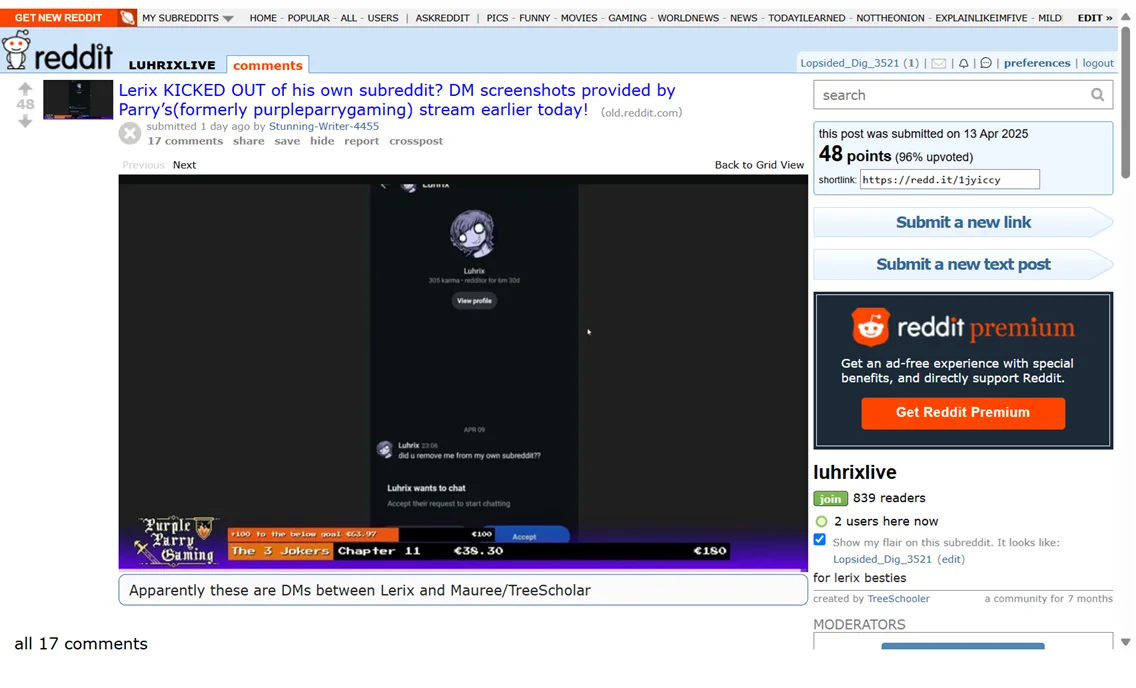
Task: Downvote the Lerix post
Action: click(x=25, y=122)
